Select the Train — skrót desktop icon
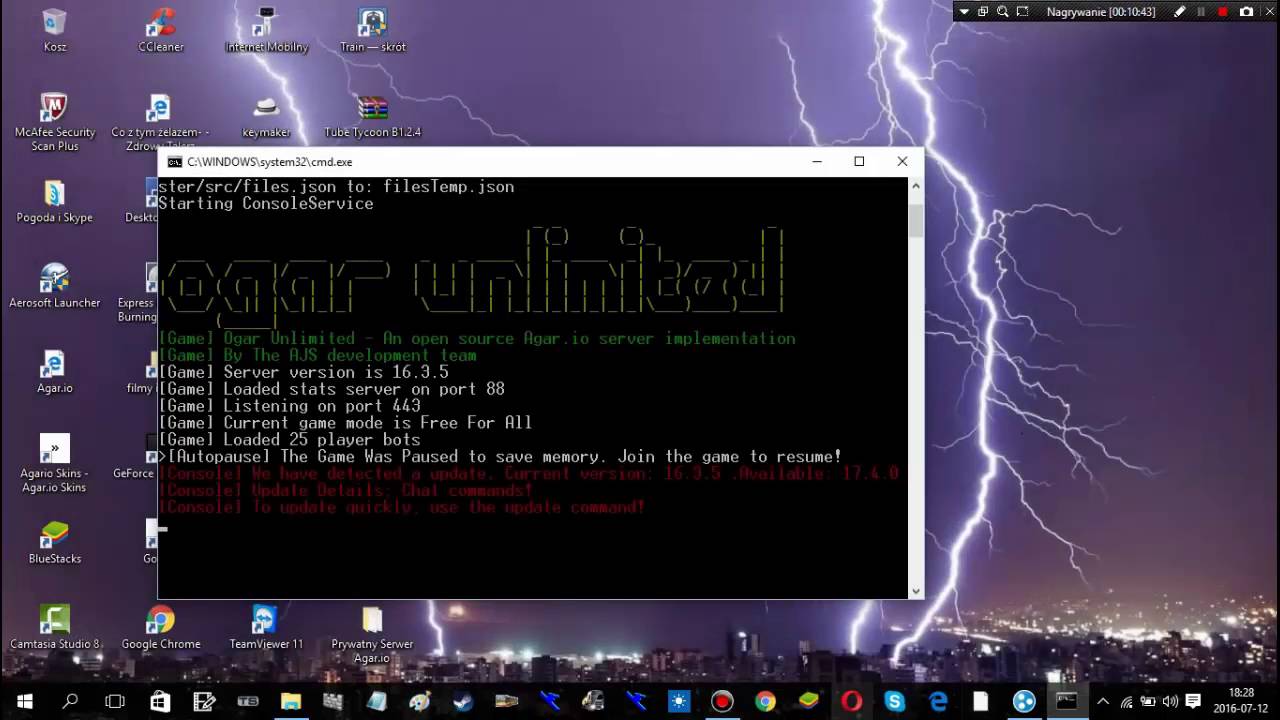The height and width of the screenshot is (720, 1280). [x=373, y=30]
